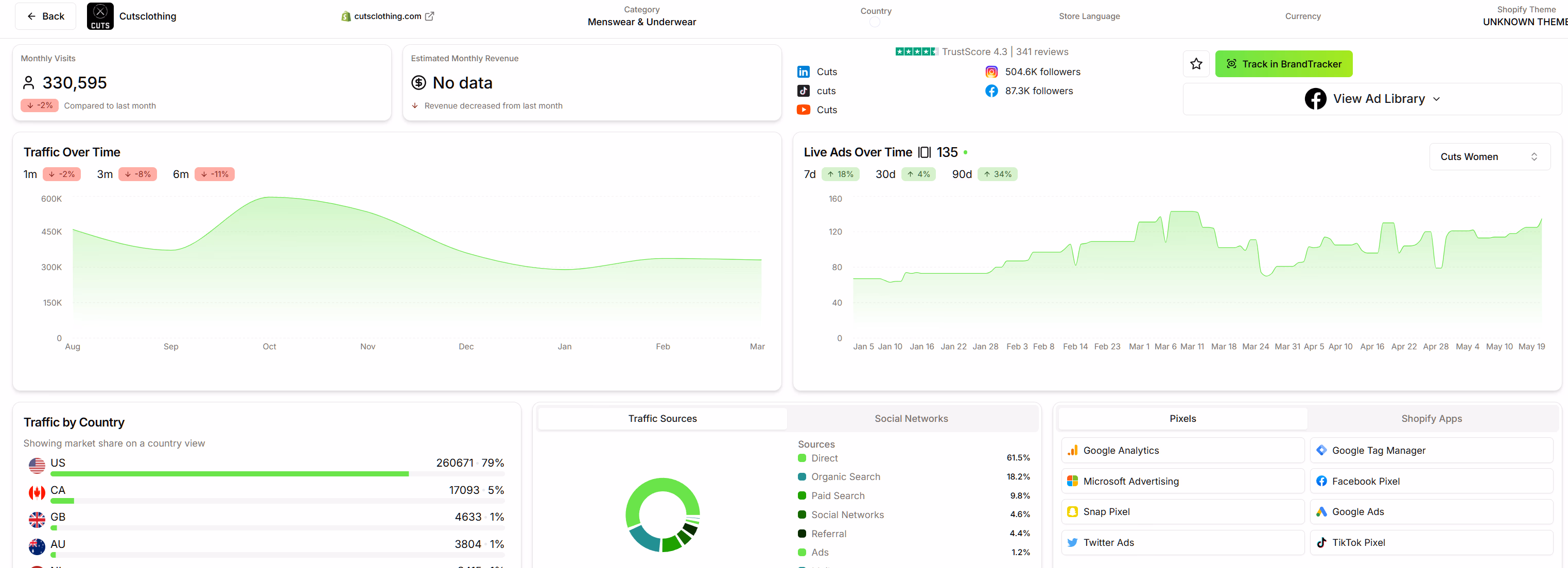Click the Twitter Ads bird icon

click(1072, 542)
